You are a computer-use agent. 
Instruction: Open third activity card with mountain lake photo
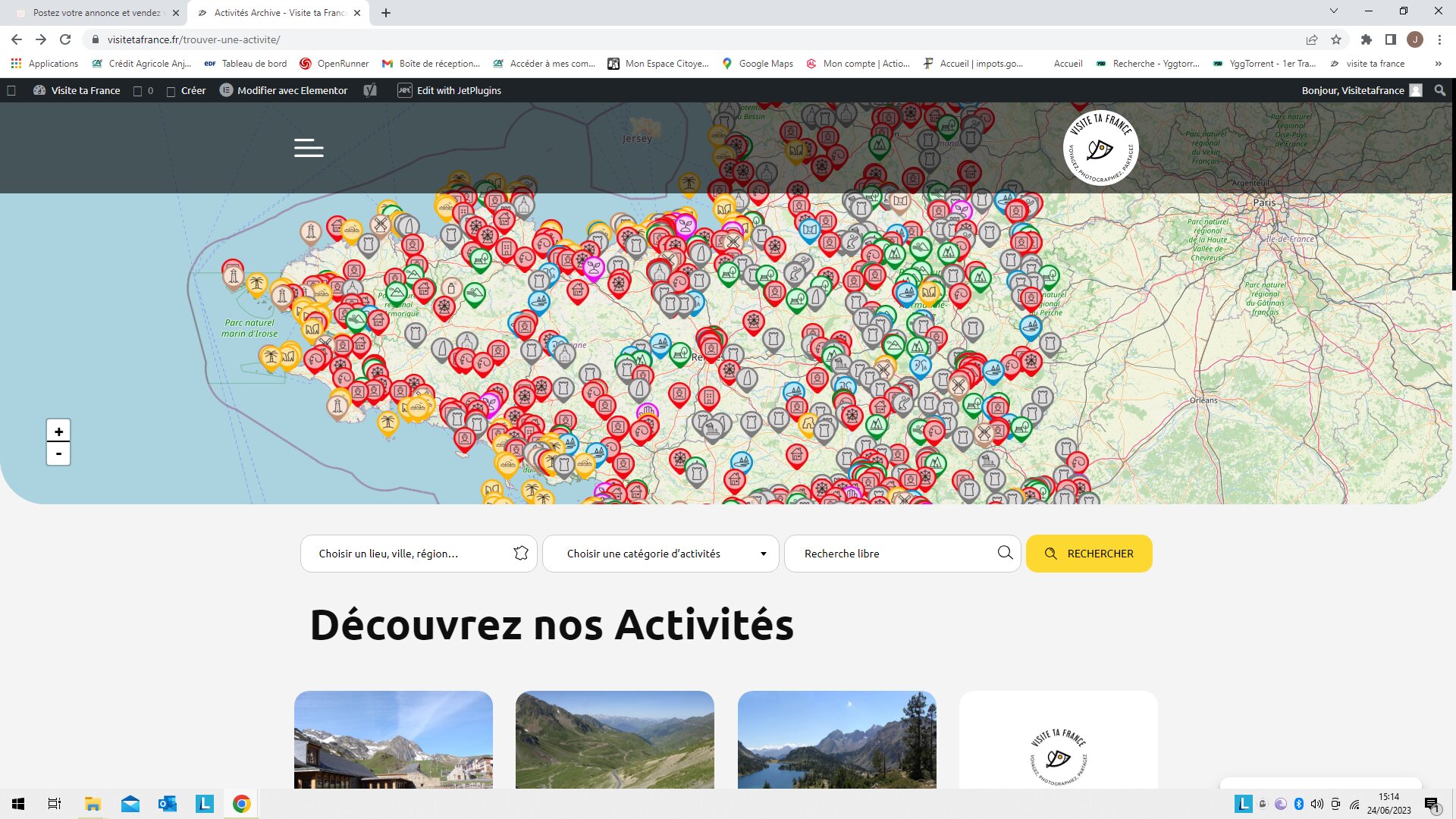pos(837,739)
